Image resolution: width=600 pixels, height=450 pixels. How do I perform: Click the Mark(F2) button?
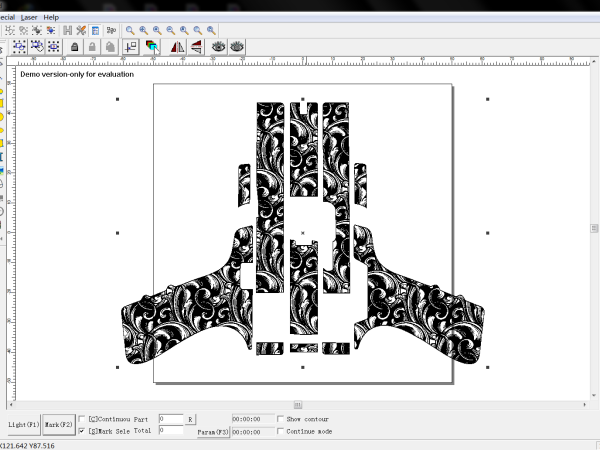[59, 425]
